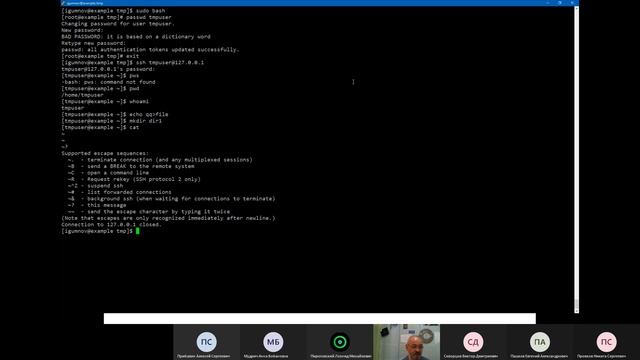
Task: Click the "mkdir dir1" command line
Action: [x=111, y=121]
